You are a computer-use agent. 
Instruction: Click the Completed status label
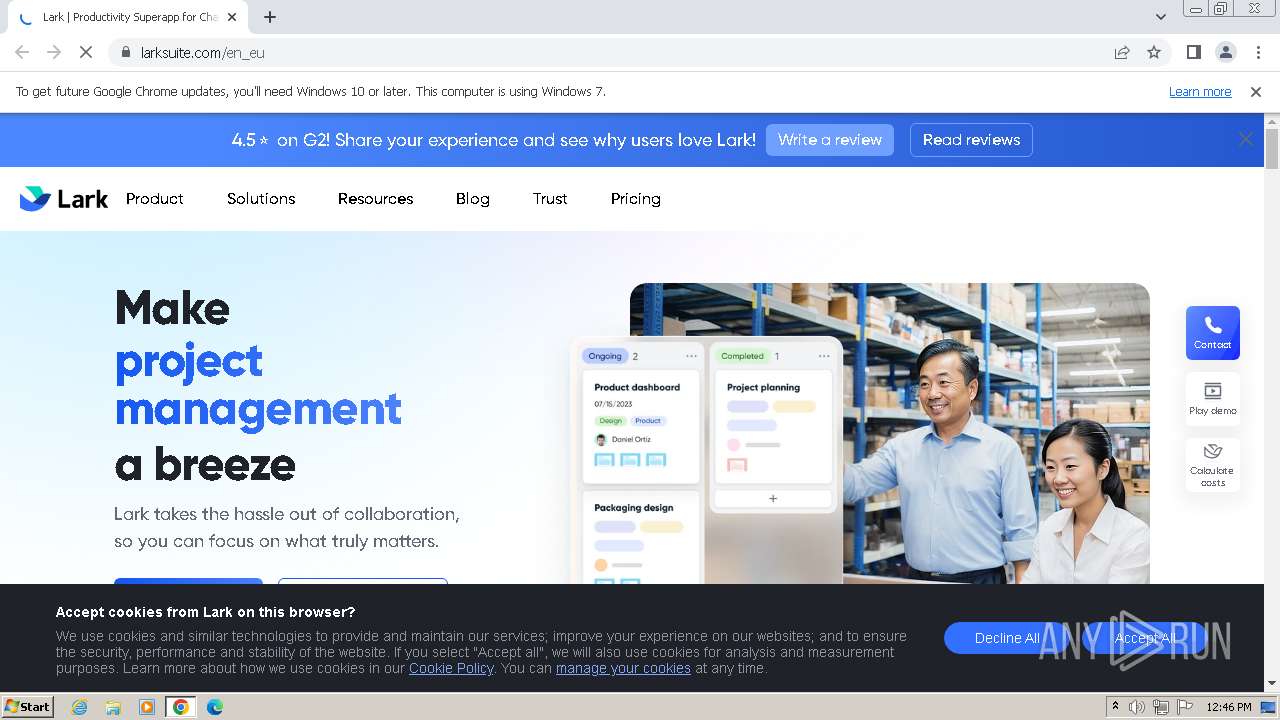point(743,356)
